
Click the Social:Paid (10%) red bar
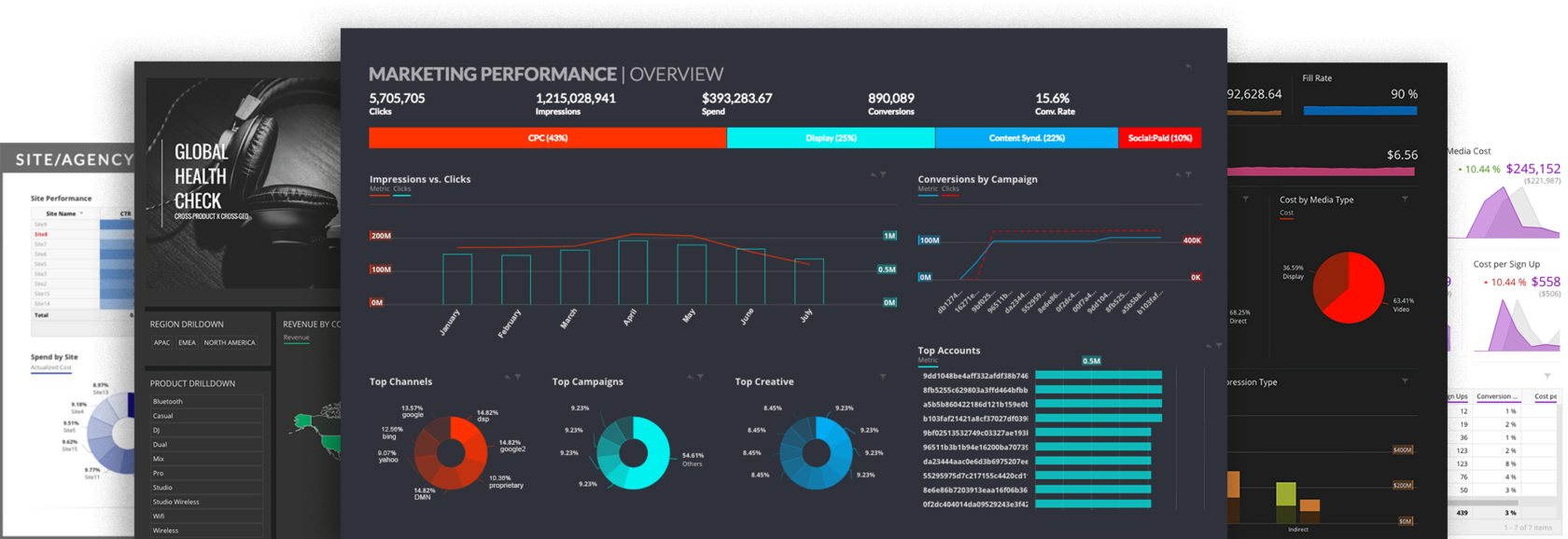click(1159, 138)
